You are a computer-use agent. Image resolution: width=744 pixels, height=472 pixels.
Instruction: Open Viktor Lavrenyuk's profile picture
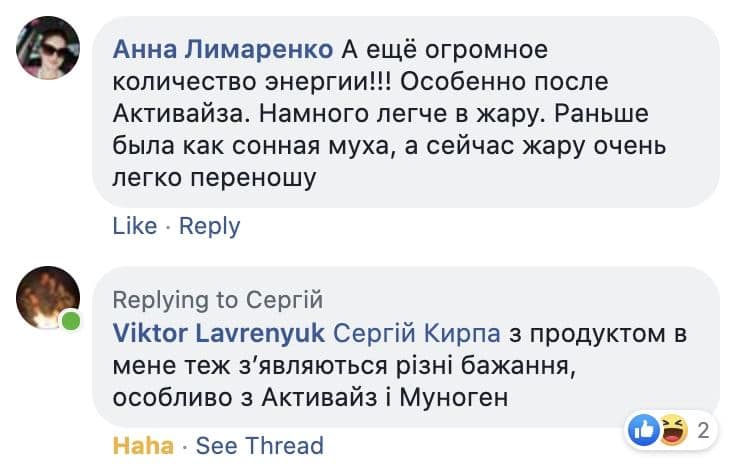49,297
